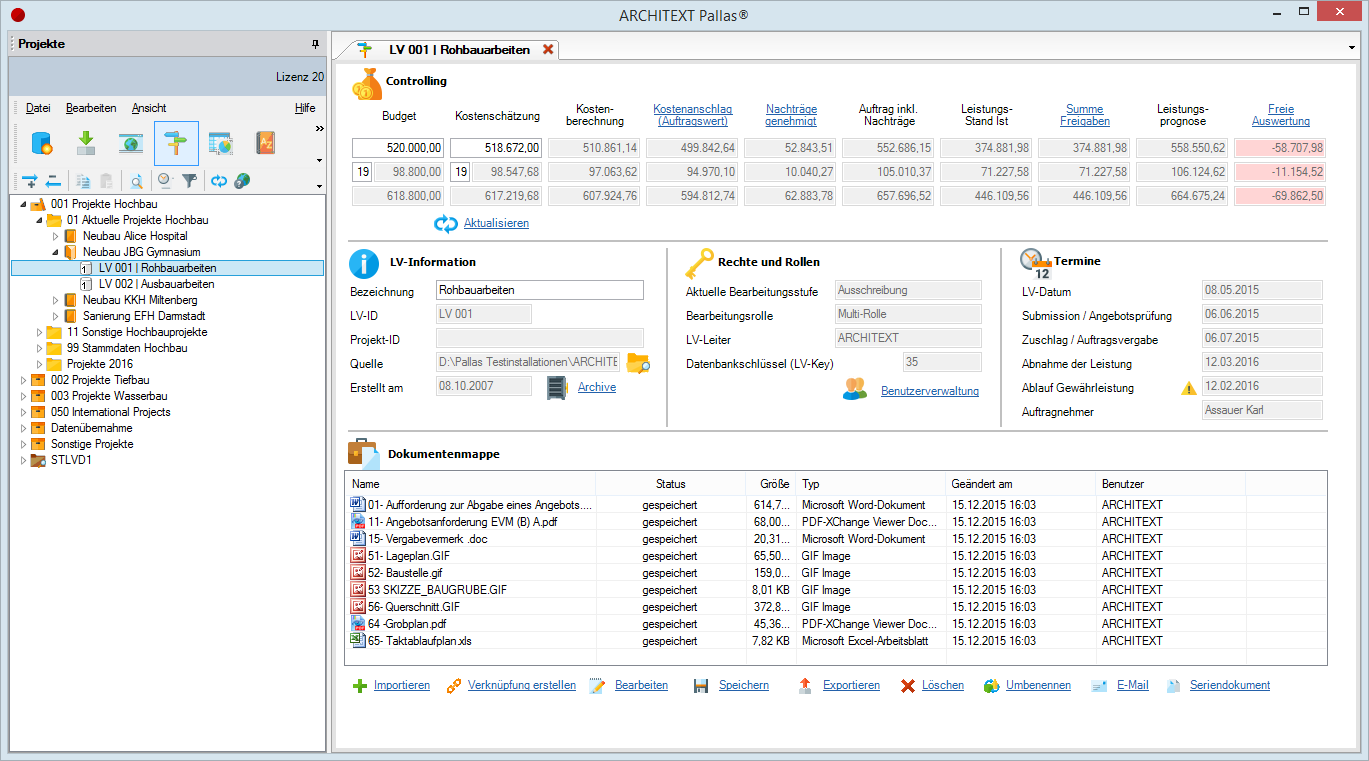Open the Bearbeiten menu
Viewport: 1369px width, 761px height.
pos(91,108)
